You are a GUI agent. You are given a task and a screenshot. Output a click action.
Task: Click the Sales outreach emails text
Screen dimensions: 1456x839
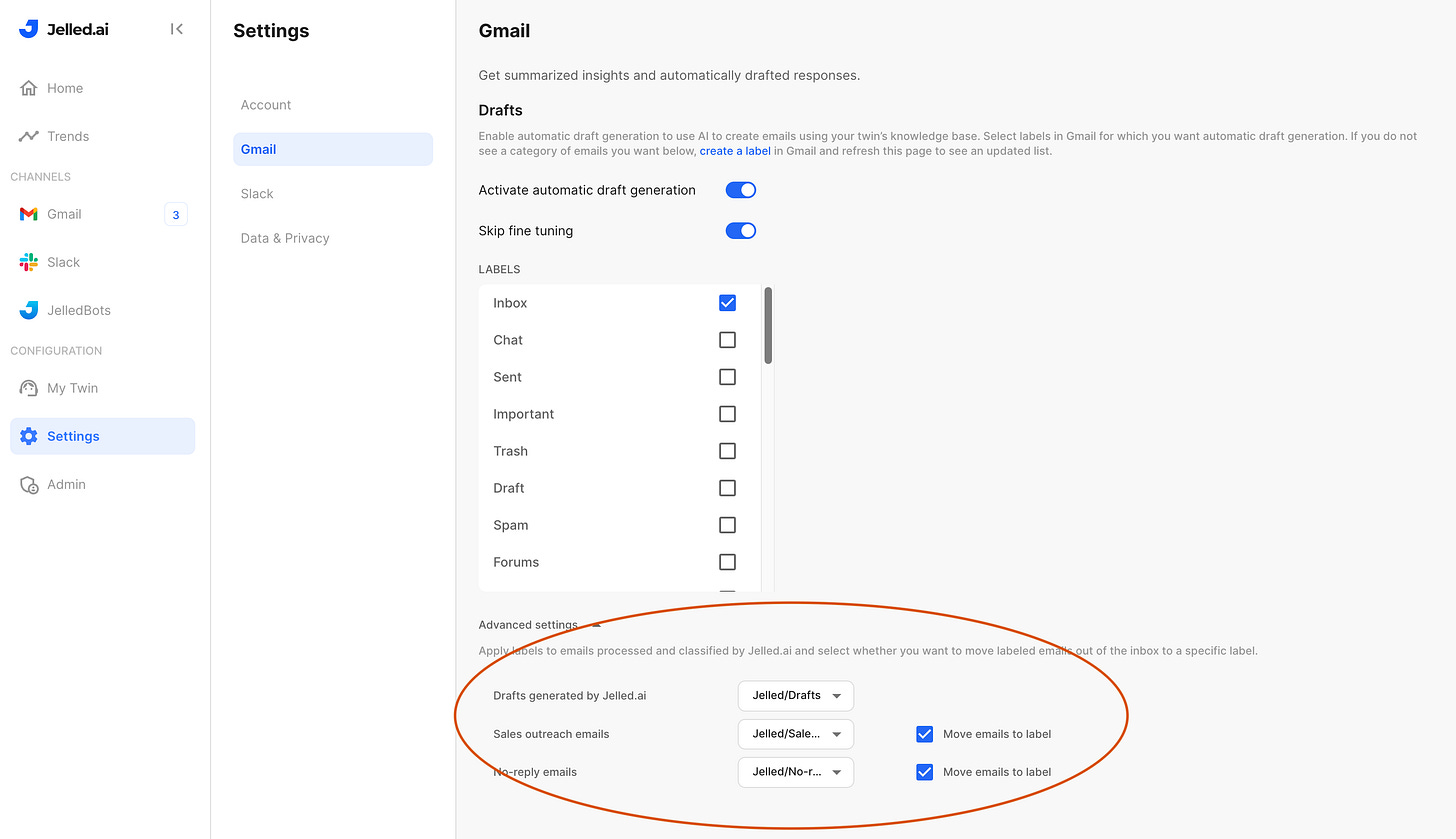click(551, 734)
